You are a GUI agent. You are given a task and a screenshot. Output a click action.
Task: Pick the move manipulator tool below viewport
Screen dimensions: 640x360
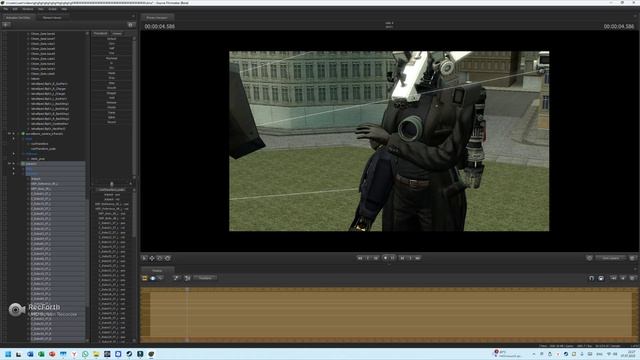click(152, 258)
